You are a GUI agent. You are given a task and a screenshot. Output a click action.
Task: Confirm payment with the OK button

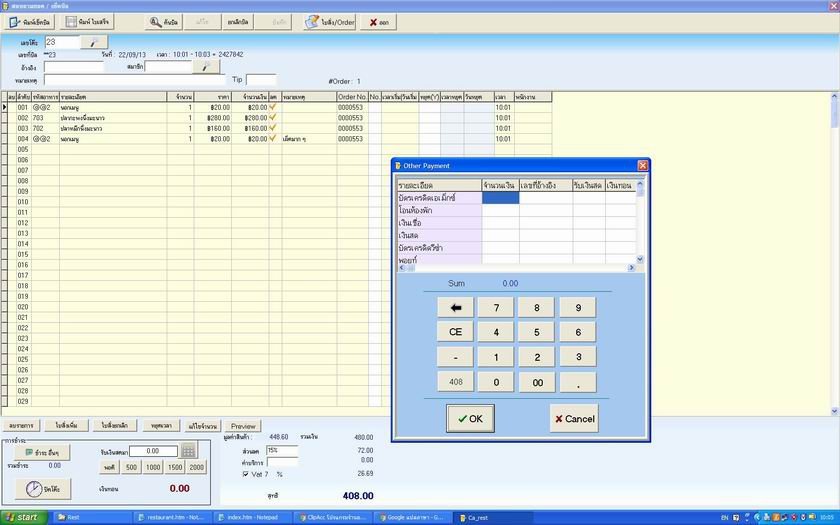(x=470, y=418)
